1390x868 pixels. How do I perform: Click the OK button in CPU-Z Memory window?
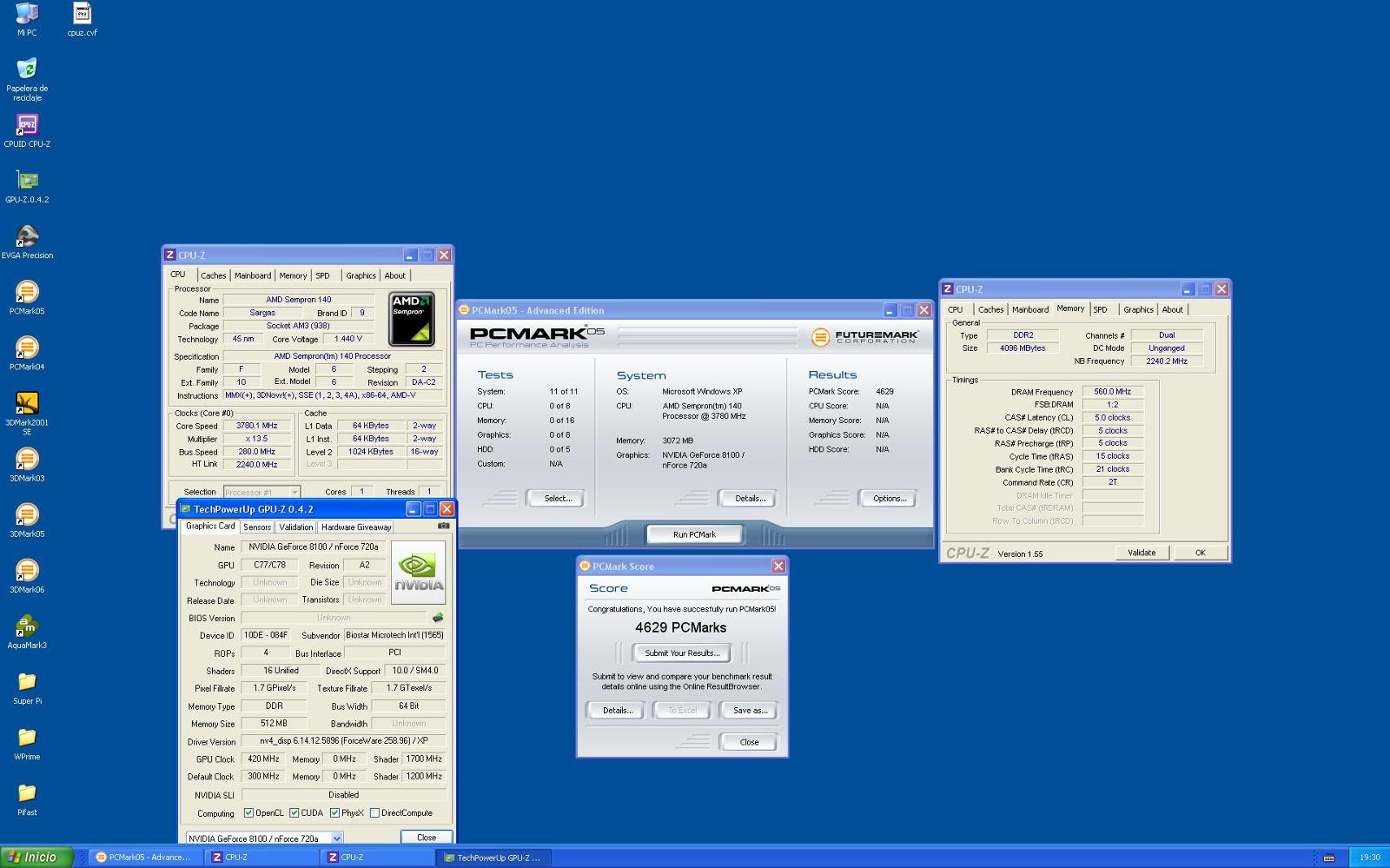[x=1200, y=553]
